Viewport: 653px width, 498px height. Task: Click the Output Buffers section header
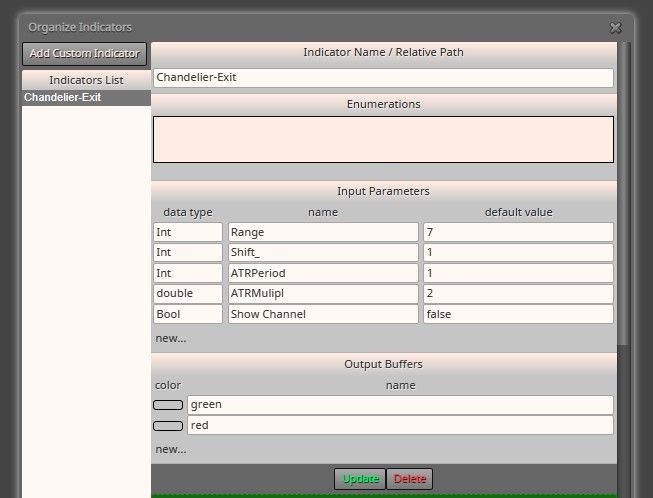point(384,364)
